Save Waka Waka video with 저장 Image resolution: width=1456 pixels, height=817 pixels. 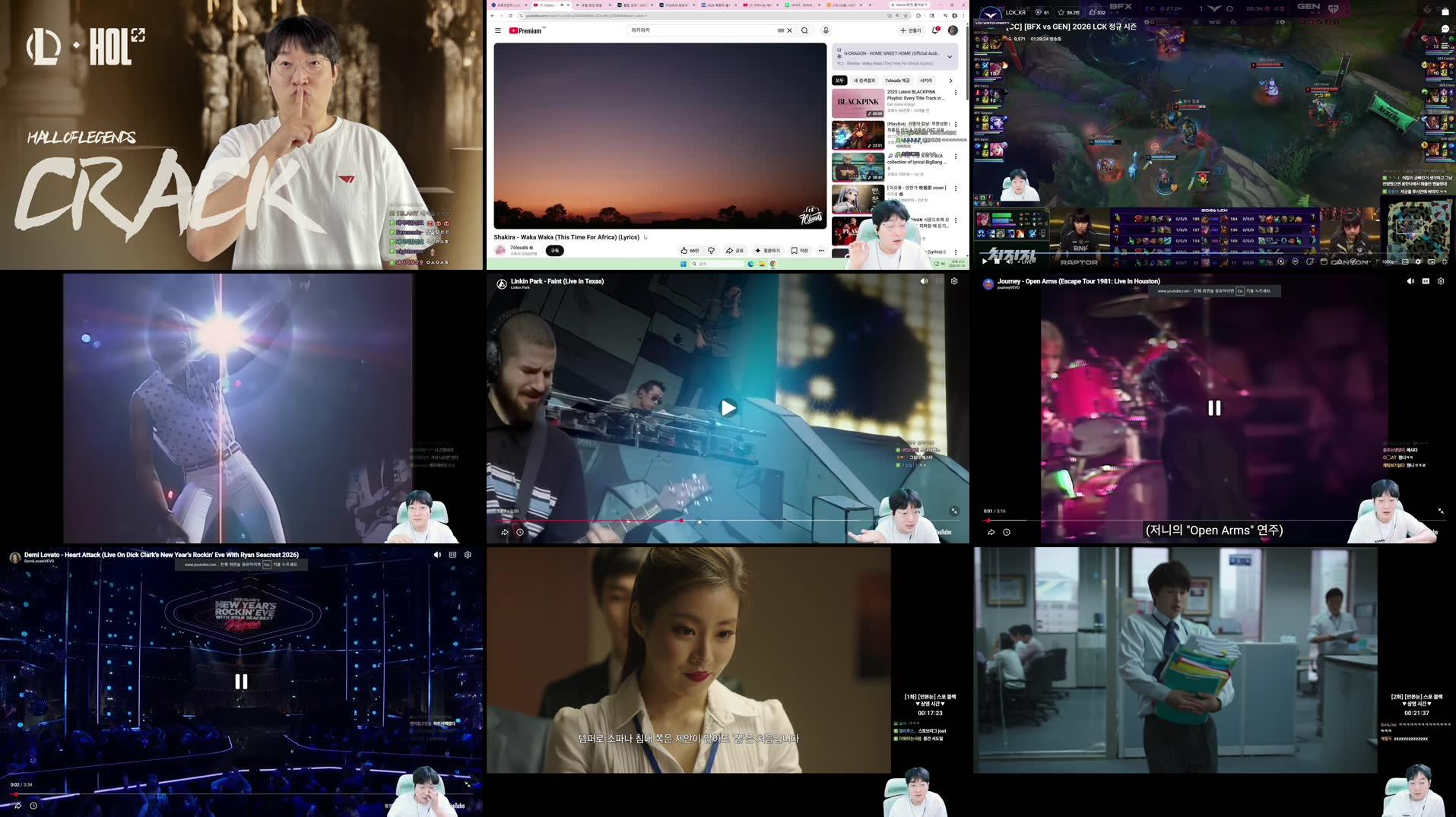800,251
